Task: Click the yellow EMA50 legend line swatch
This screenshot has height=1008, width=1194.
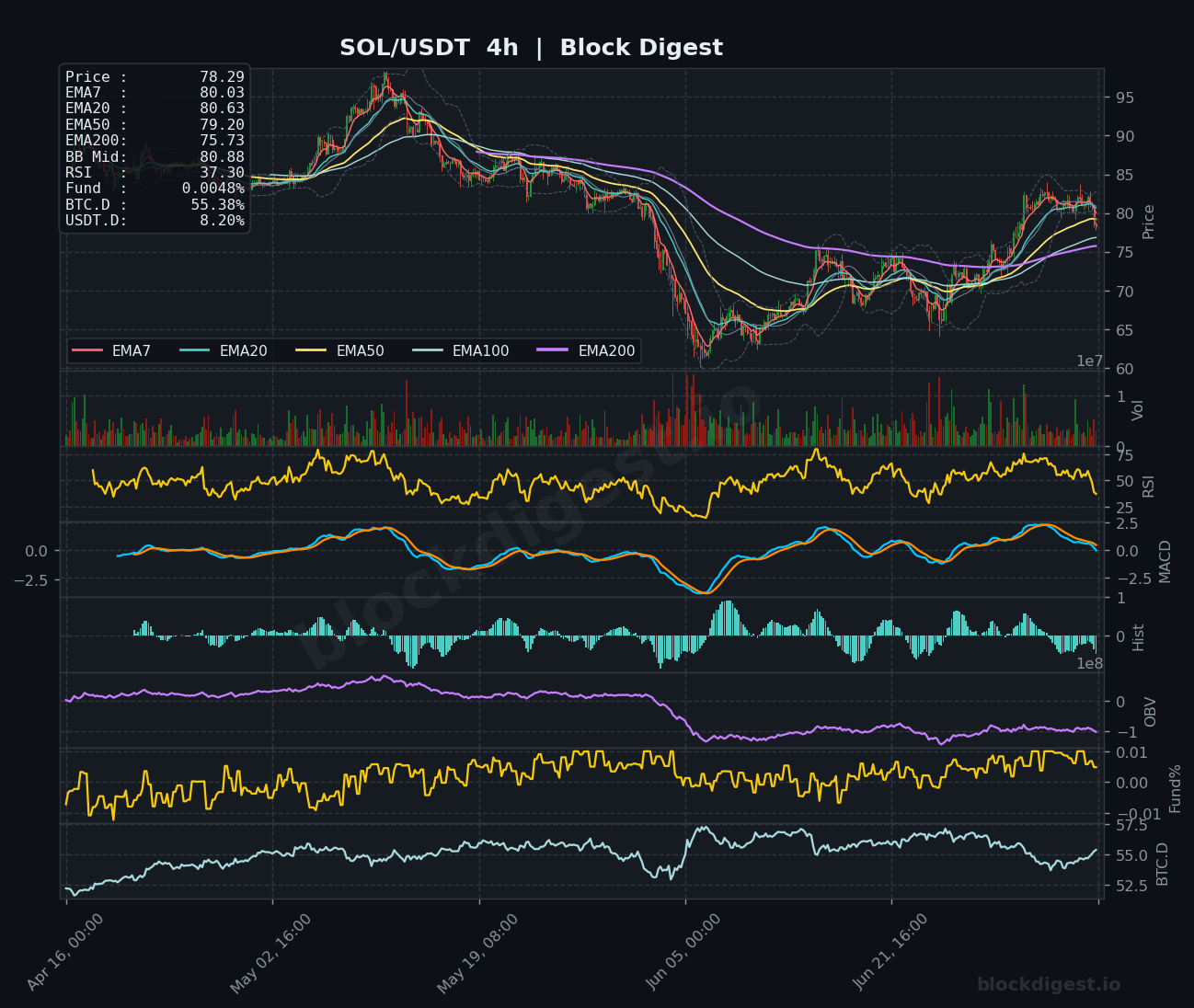Action: point(312,350)
